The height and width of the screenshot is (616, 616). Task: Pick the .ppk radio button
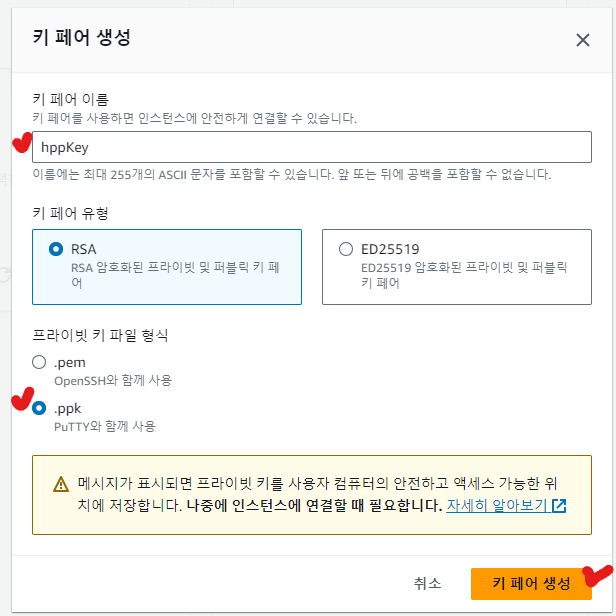(39, 408)
